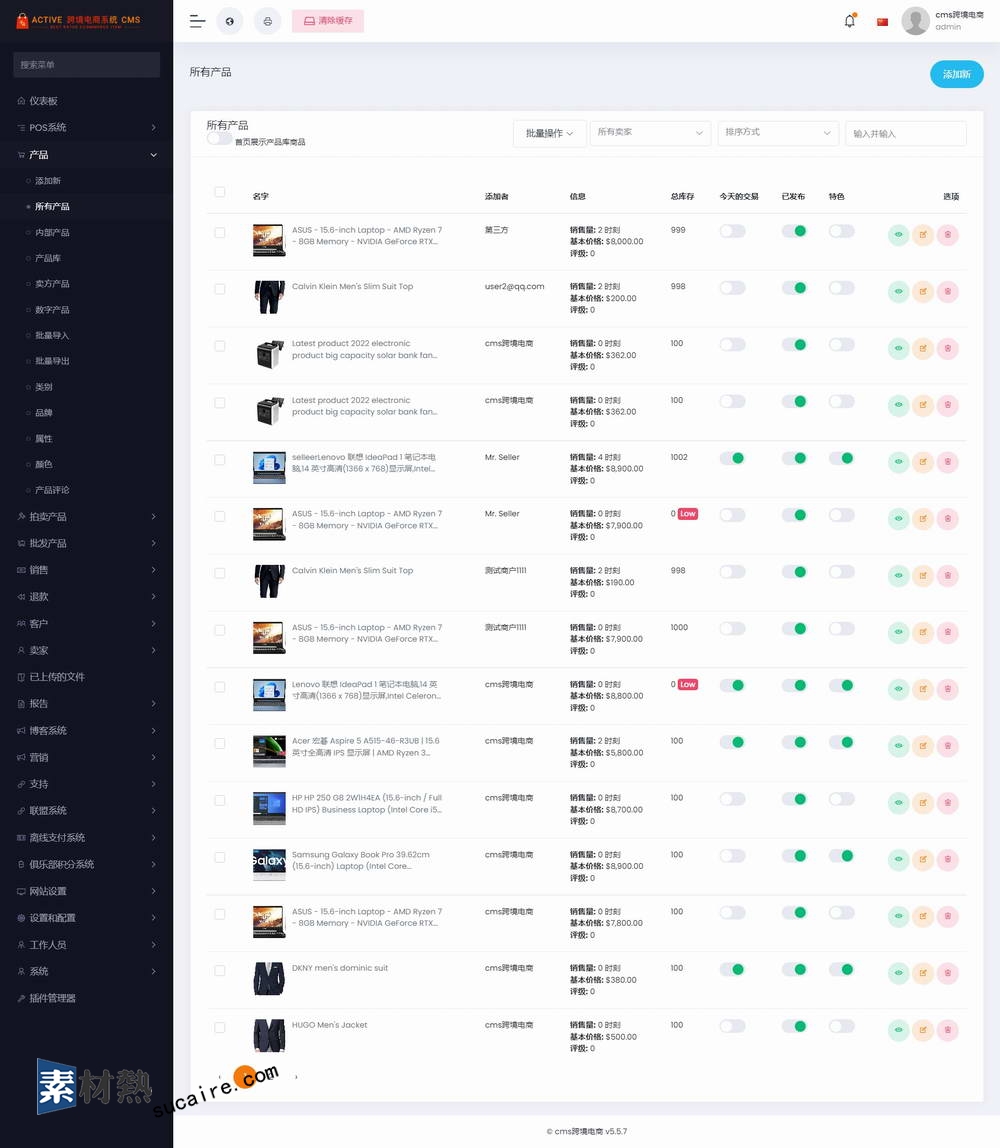Delete the HUGO Men's Jacket product

pyautogui.click(x=948, y=1030)
